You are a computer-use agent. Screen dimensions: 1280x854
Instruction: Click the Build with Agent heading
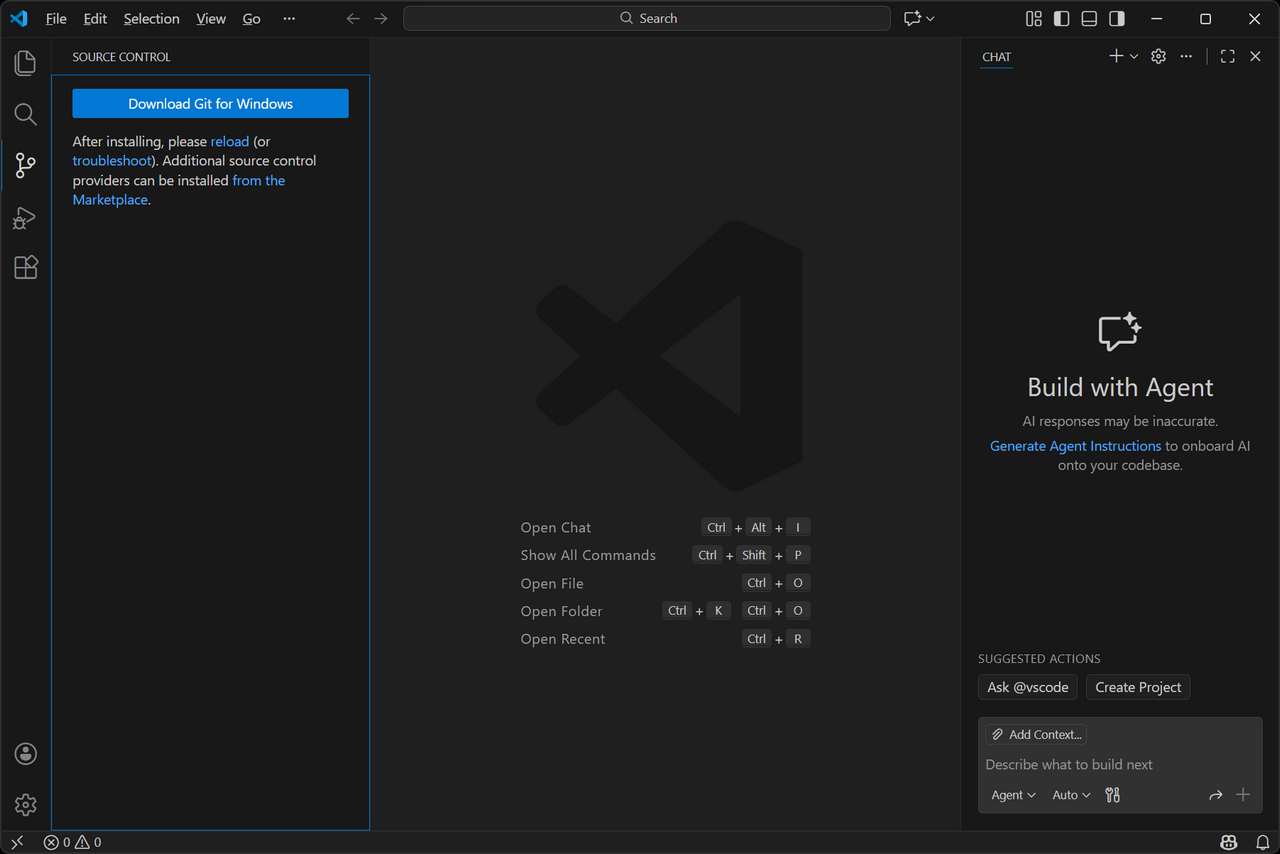pos(1120,387)
